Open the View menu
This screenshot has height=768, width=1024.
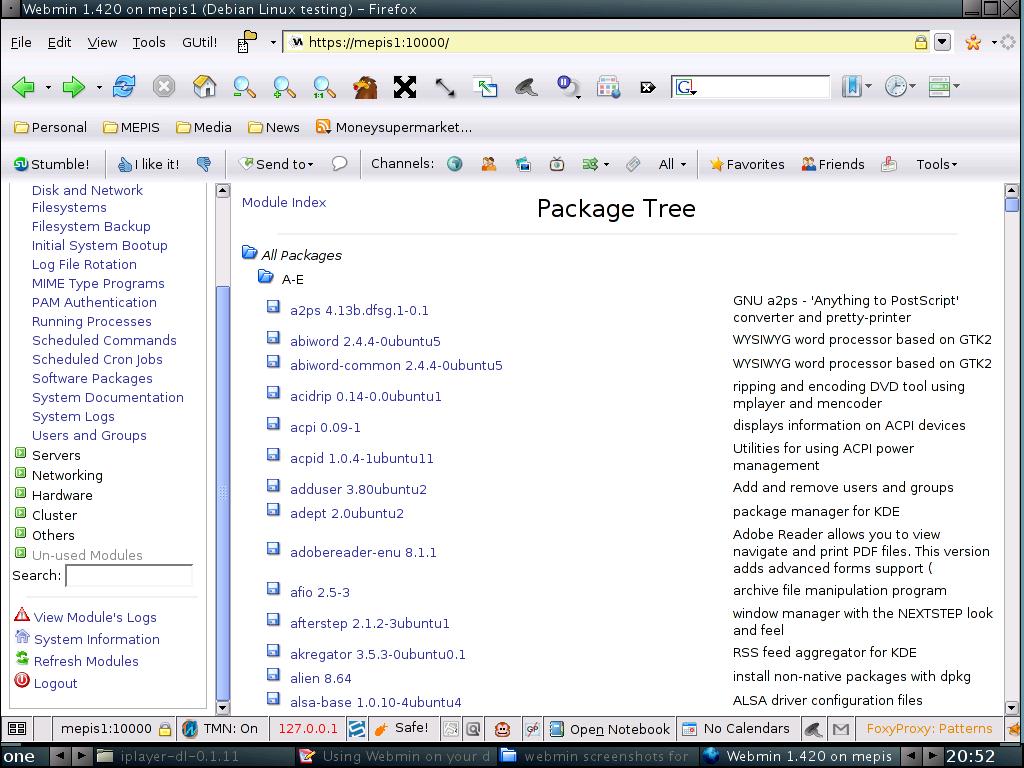point(103,42)
